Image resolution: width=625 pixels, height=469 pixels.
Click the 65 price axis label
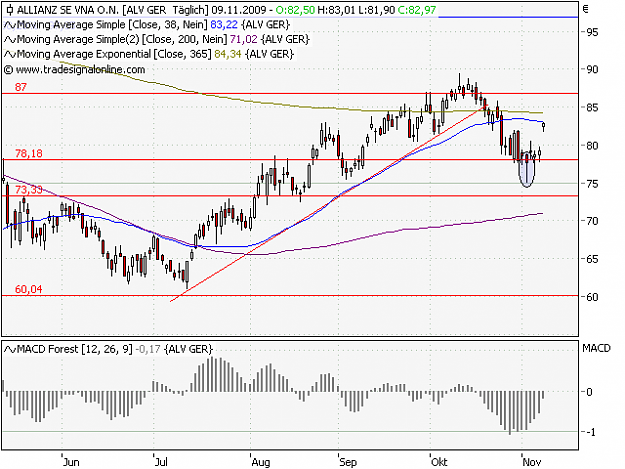[x=592, y=259]
